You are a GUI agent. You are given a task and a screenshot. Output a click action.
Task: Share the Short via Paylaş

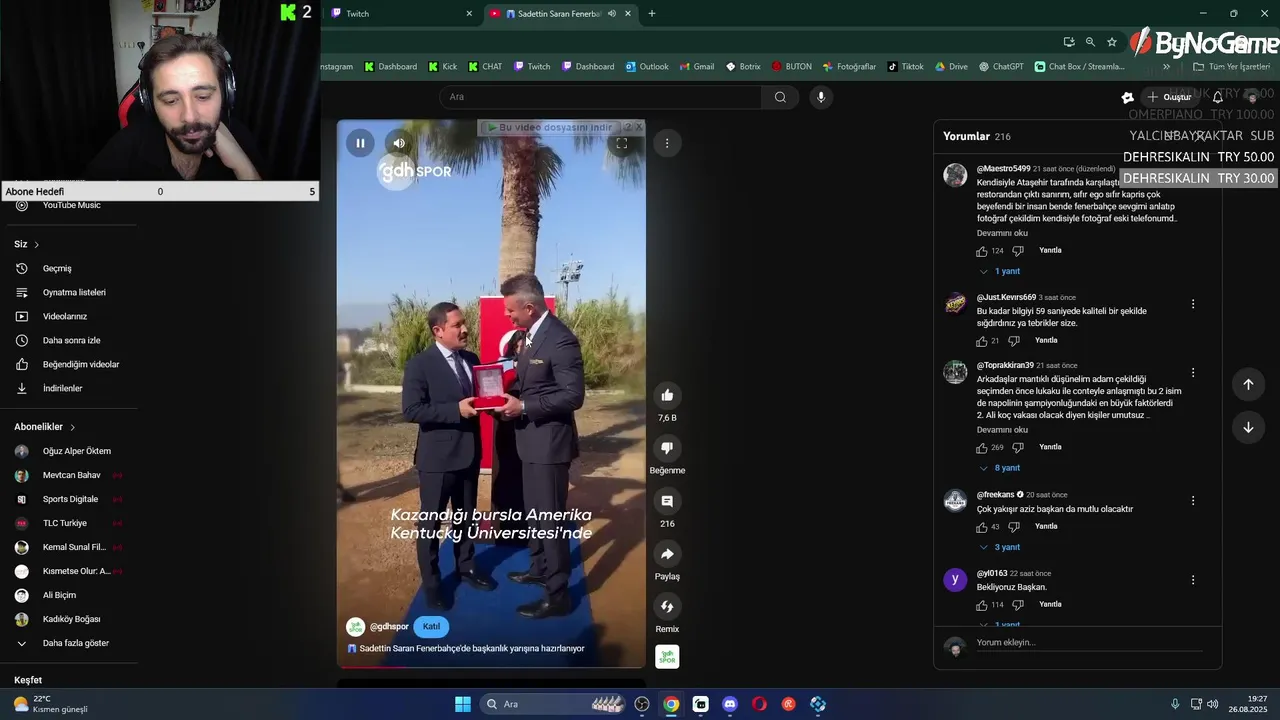pyautogui.click(x=667, y=554)
